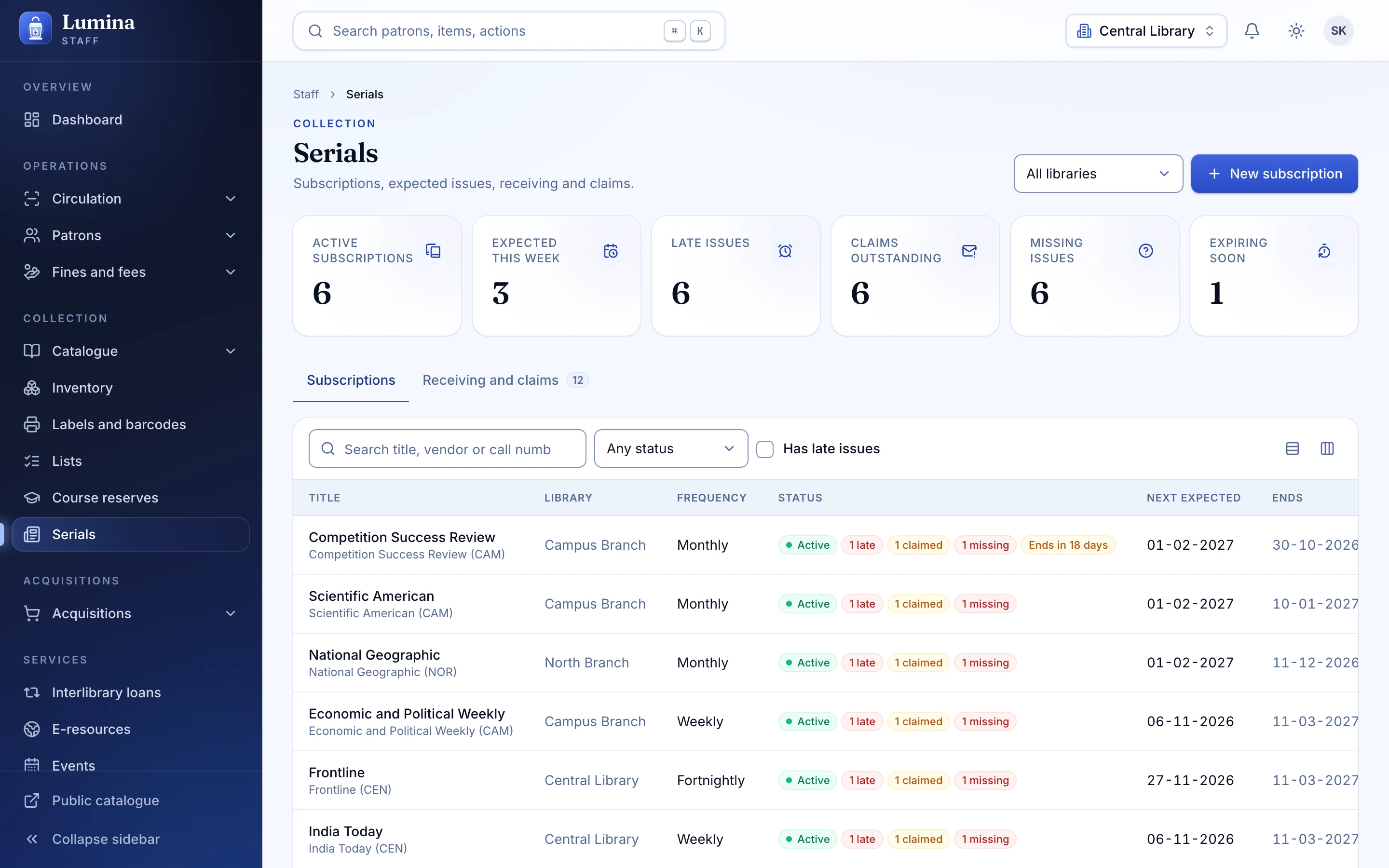Click the Active Subscriptions copy icon
This screenshot has width=1389, height=868.
click(x=433, y=251)
